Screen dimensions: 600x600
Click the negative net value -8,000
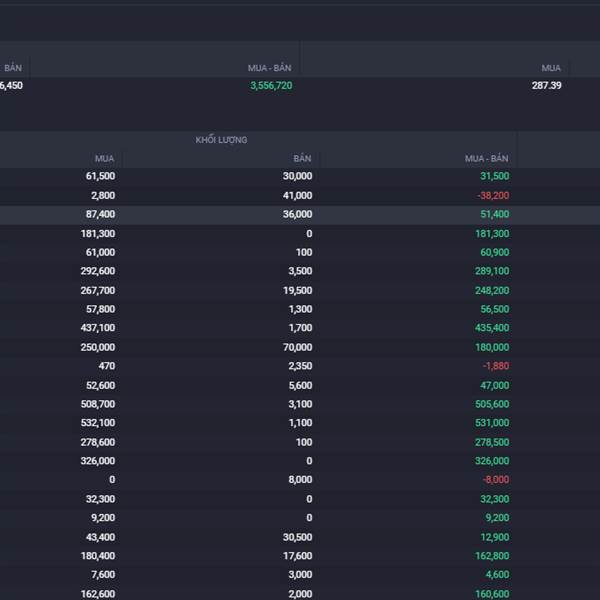click(x=496, y=480)
